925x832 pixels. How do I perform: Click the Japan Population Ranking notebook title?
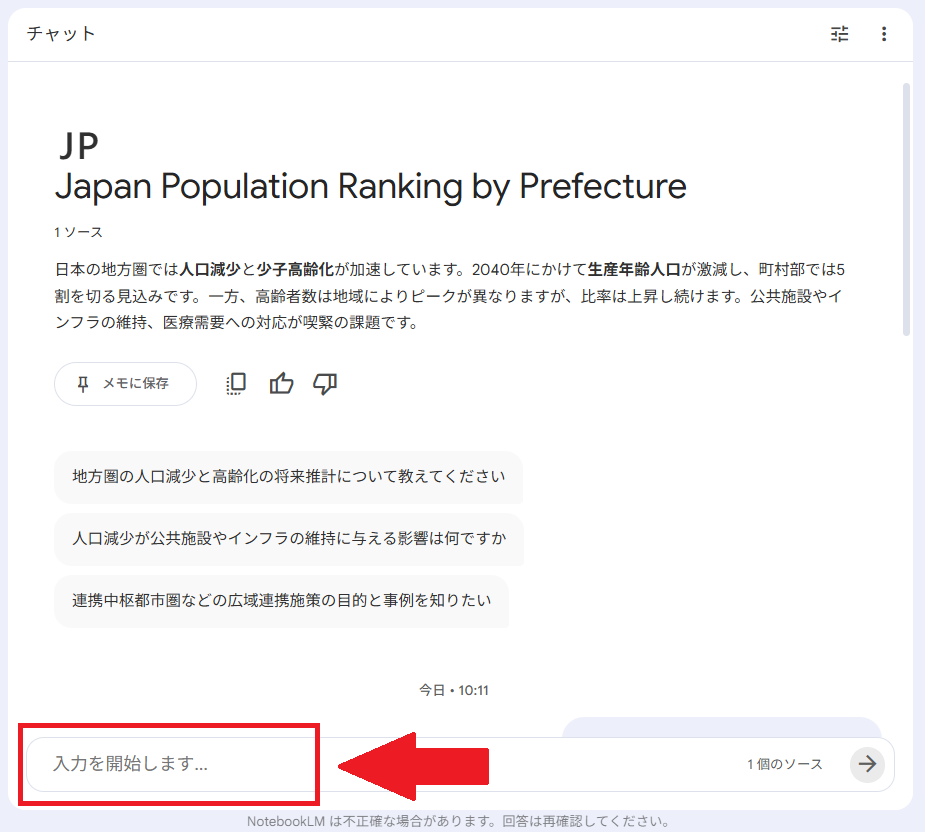[x=372, y=187]
